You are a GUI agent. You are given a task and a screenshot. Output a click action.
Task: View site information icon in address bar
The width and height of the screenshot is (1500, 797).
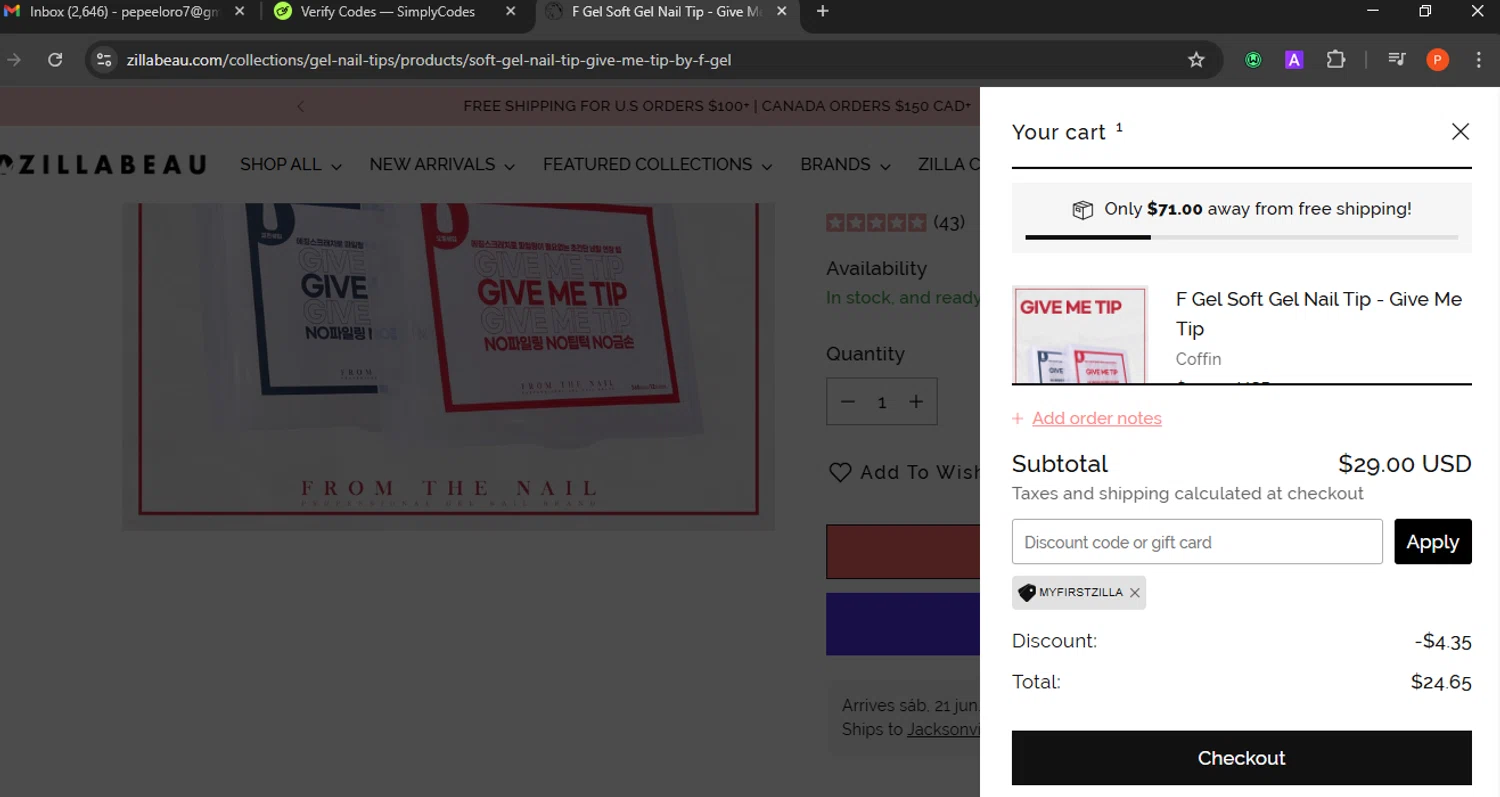(x=103, y=60)
